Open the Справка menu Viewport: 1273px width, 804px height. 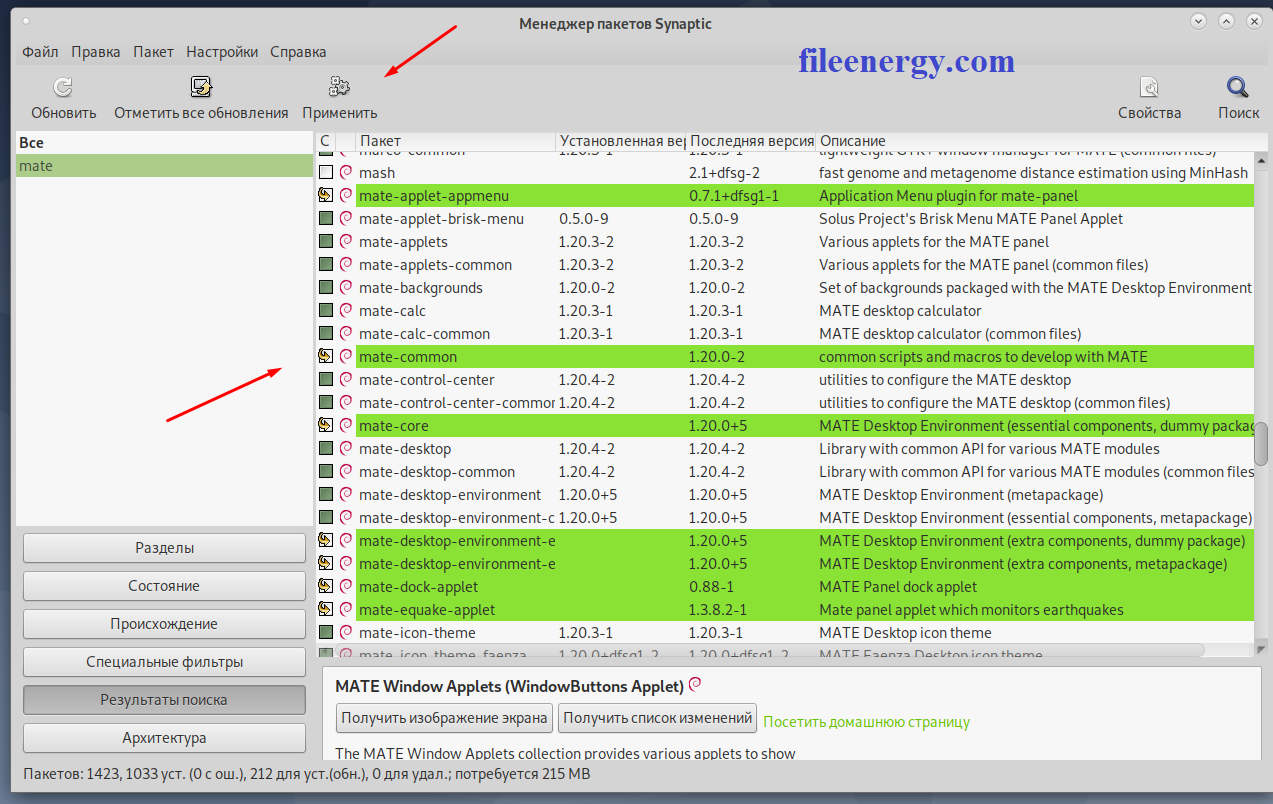coord(298,52)
